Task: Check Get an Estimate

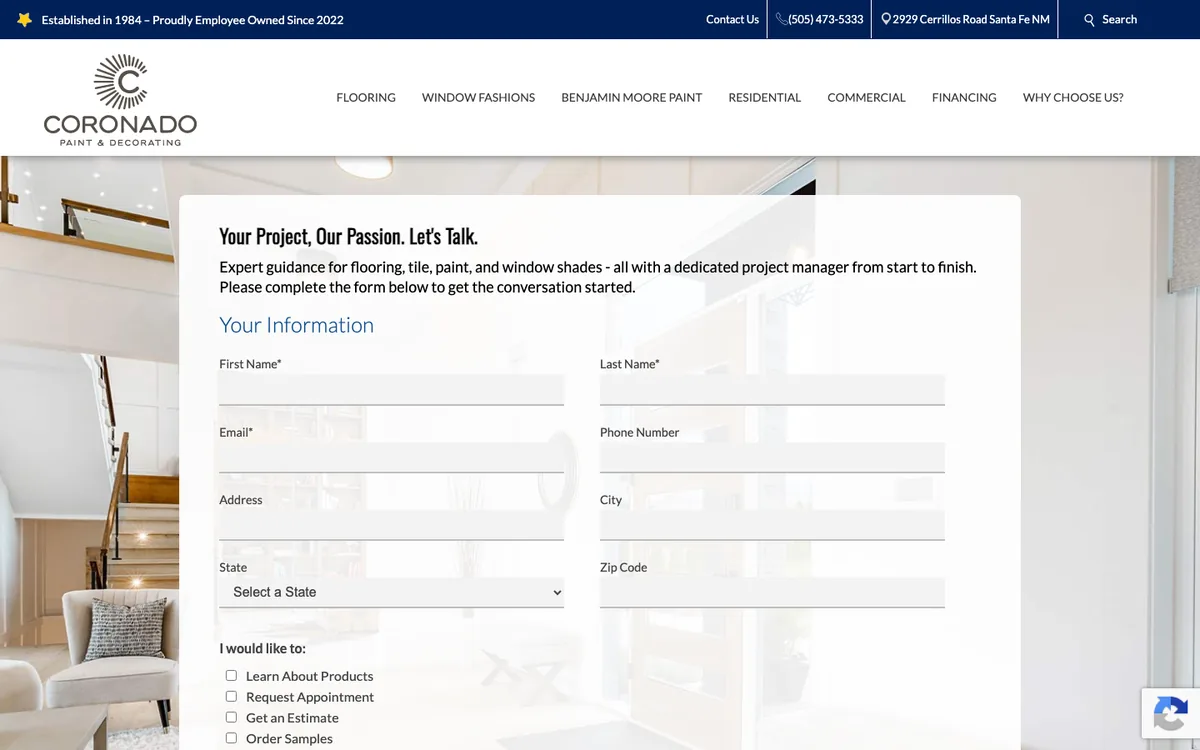Action: 231,717
